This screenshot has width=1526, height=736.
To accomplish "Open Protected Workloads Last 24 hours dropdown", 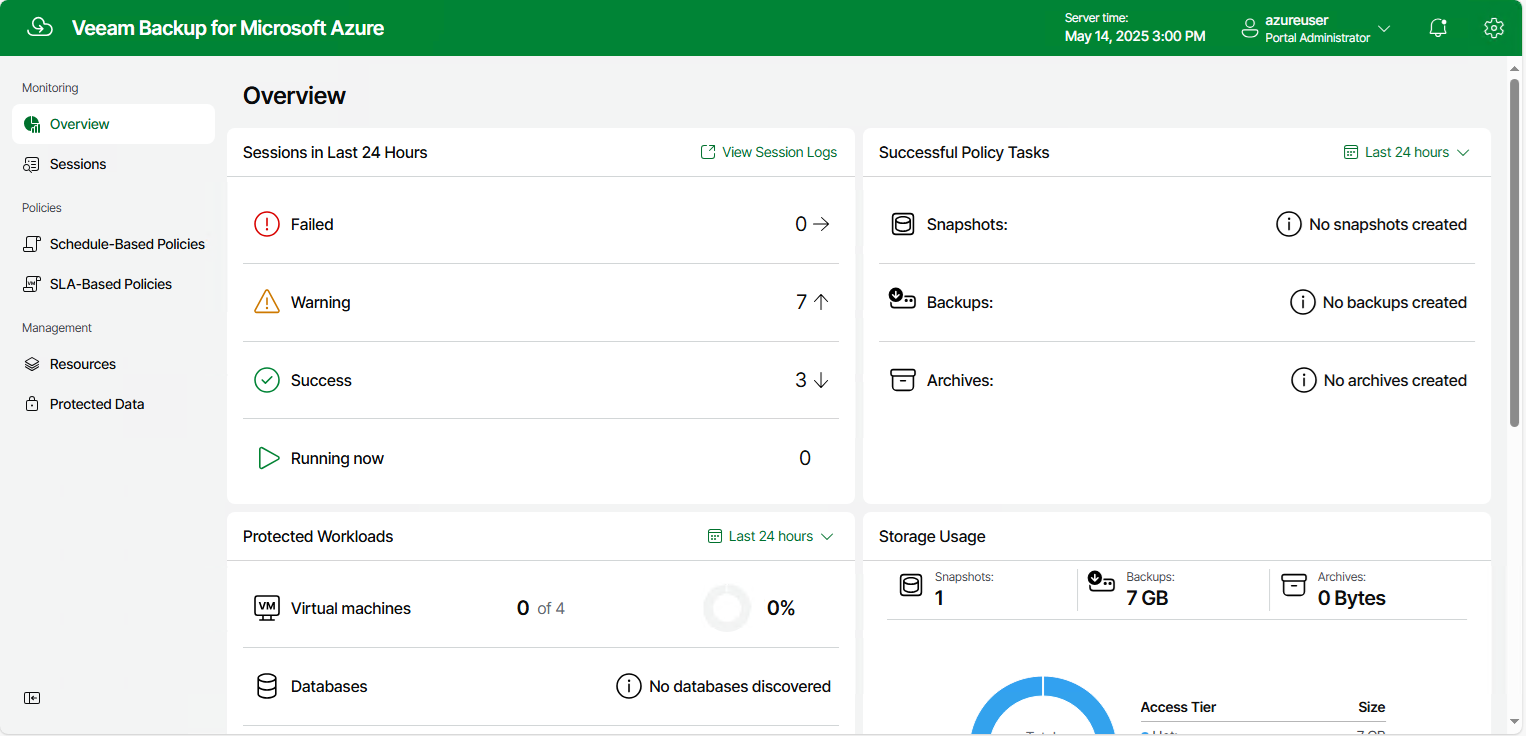I will click(x=770, y=536).
